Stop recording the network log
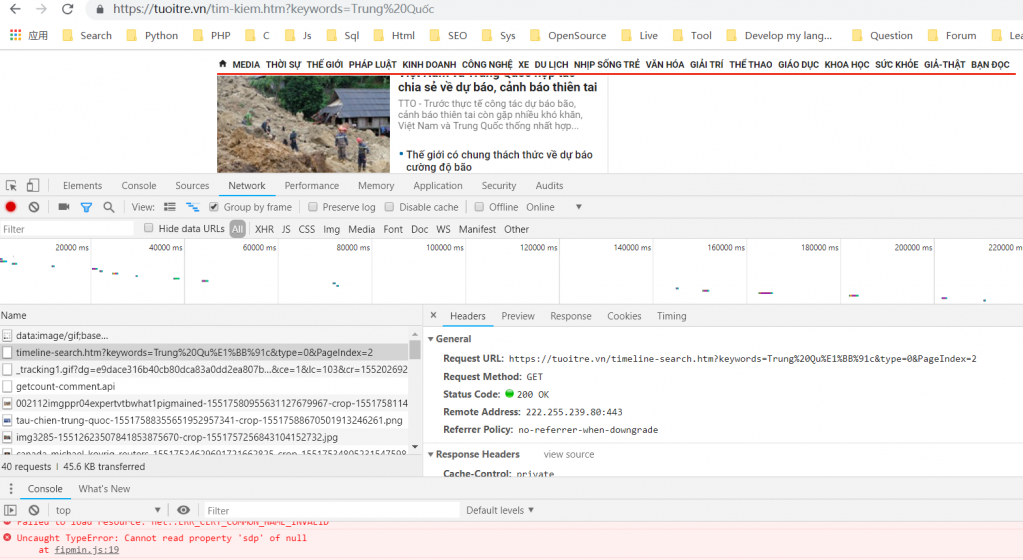Viewport: 1023px width, 560px height. [11, 207]
